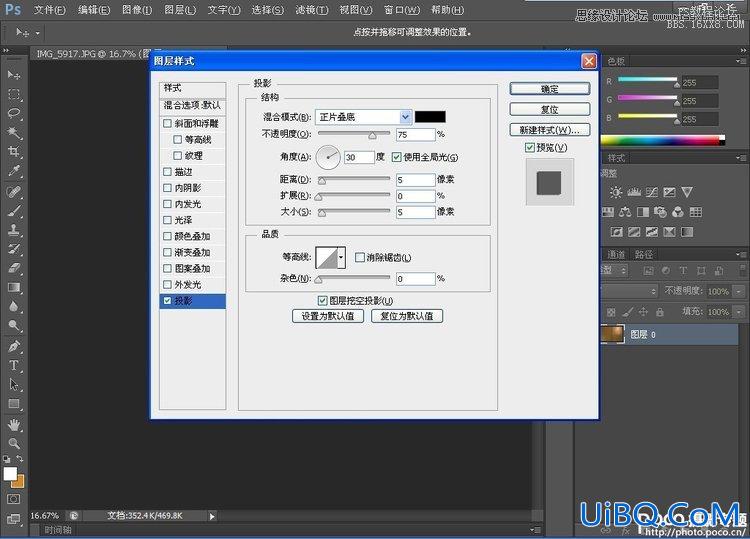Select the Type tool

(14, 365)
